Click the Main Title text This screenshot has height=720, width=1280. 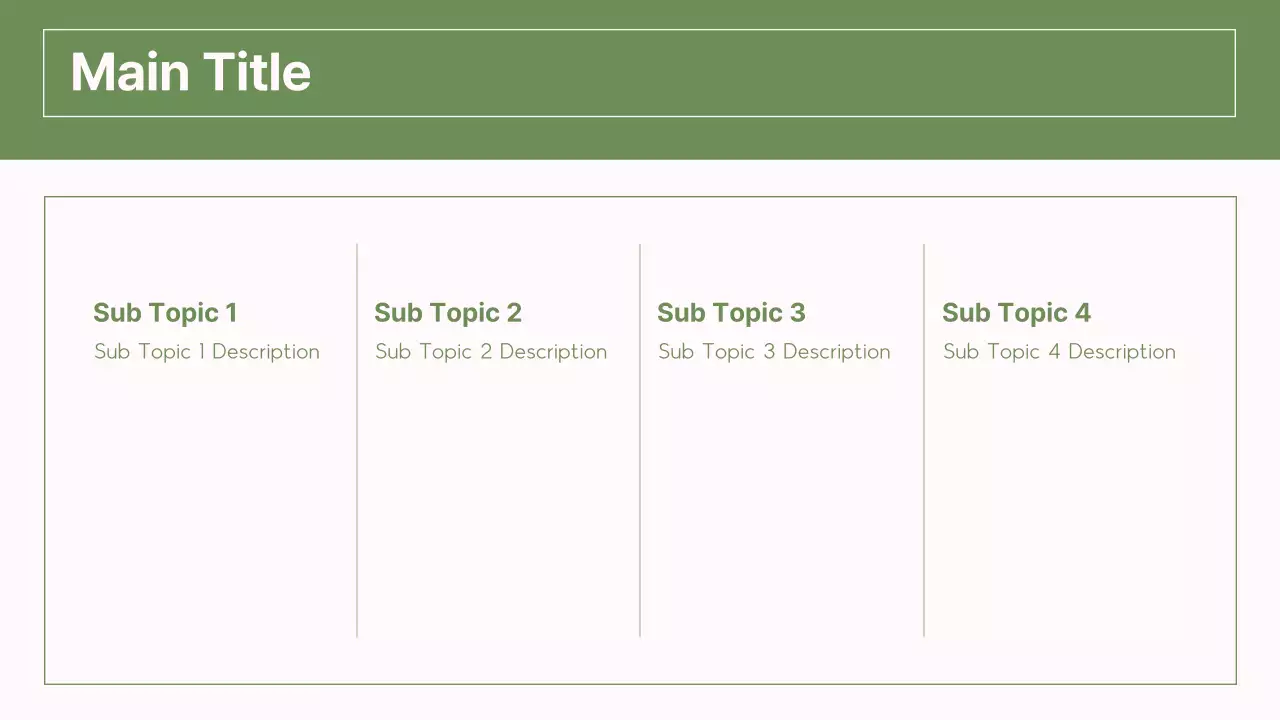(x=190, y=73)
